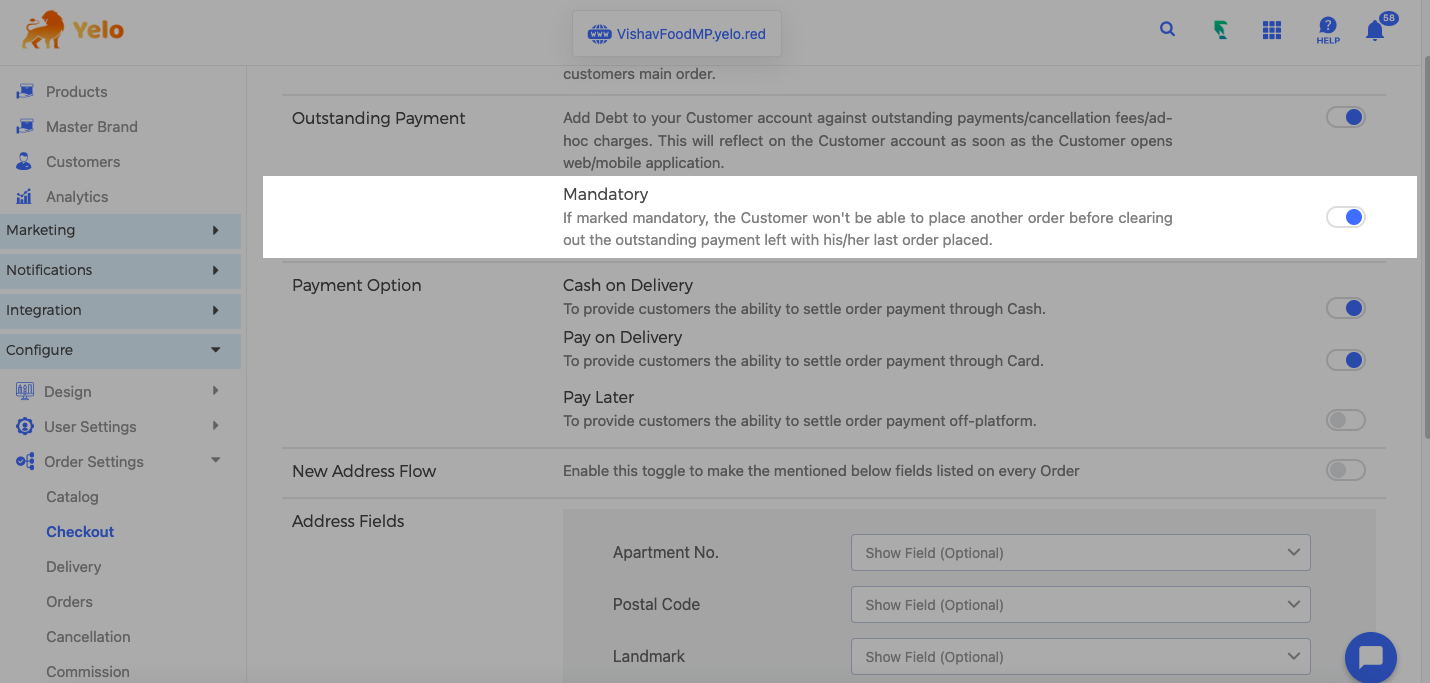Viewport: 1430px width, 683px height.
Task: Enable the Pay Later toggle
Action: point(1345,420)
